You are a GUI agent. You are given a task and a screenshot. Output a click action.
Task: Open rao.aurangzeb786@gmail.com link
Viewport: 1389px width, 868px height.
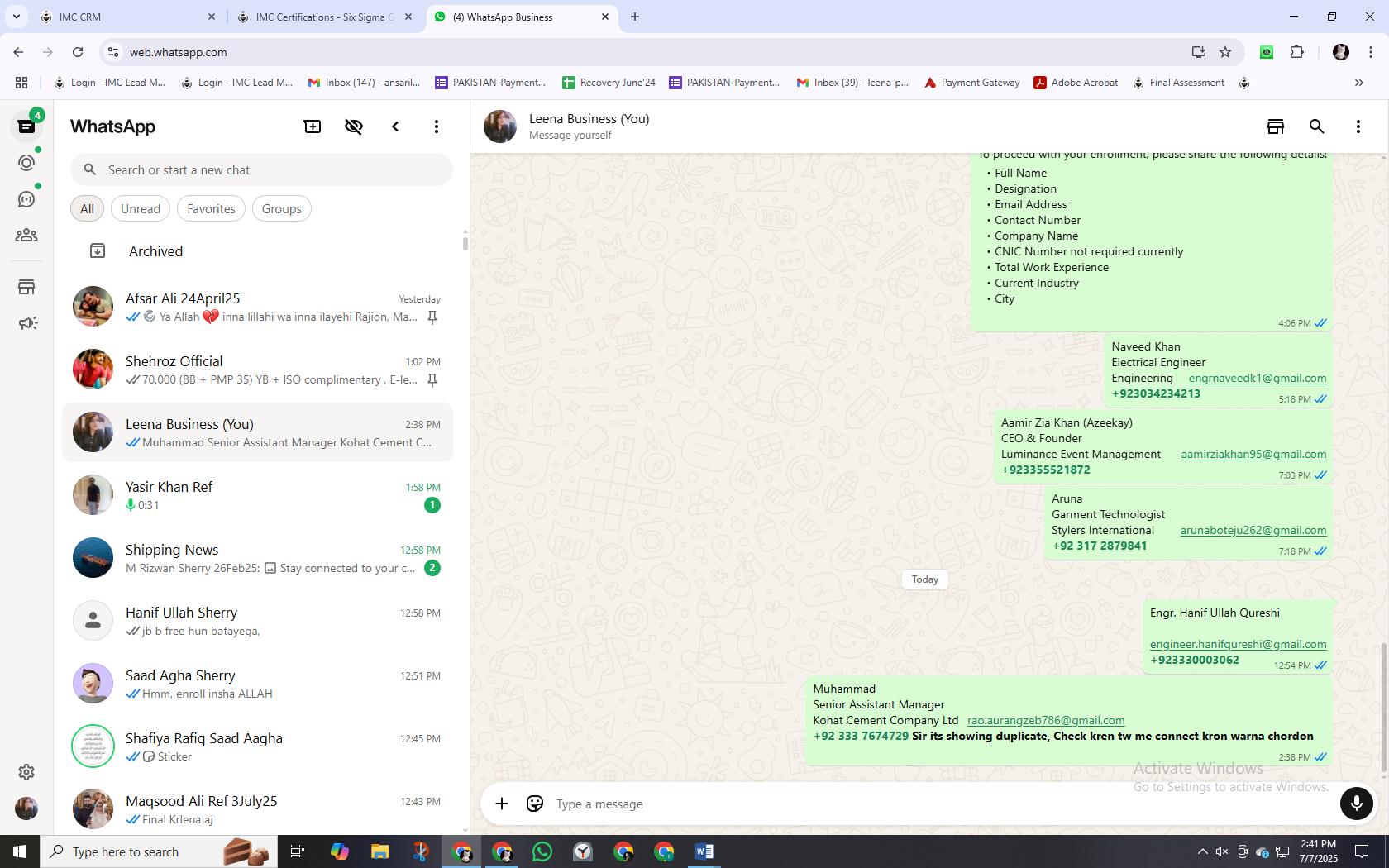[x=1046, y=720]
